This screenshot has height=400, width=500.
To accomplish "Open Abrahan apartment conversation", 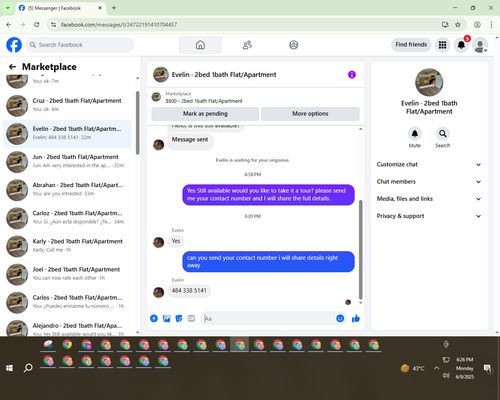I will coord(68,190).
